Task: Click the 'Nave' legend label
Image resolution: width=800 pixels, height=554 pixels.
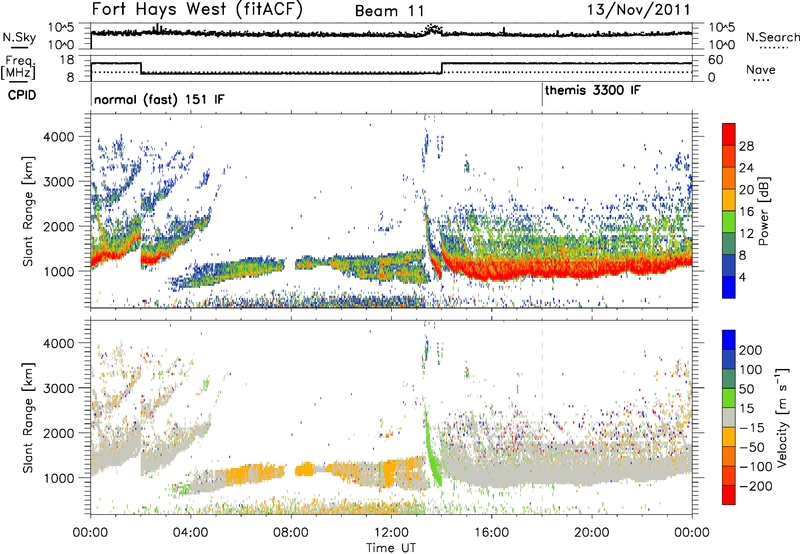Action: [x=761, y=69]
